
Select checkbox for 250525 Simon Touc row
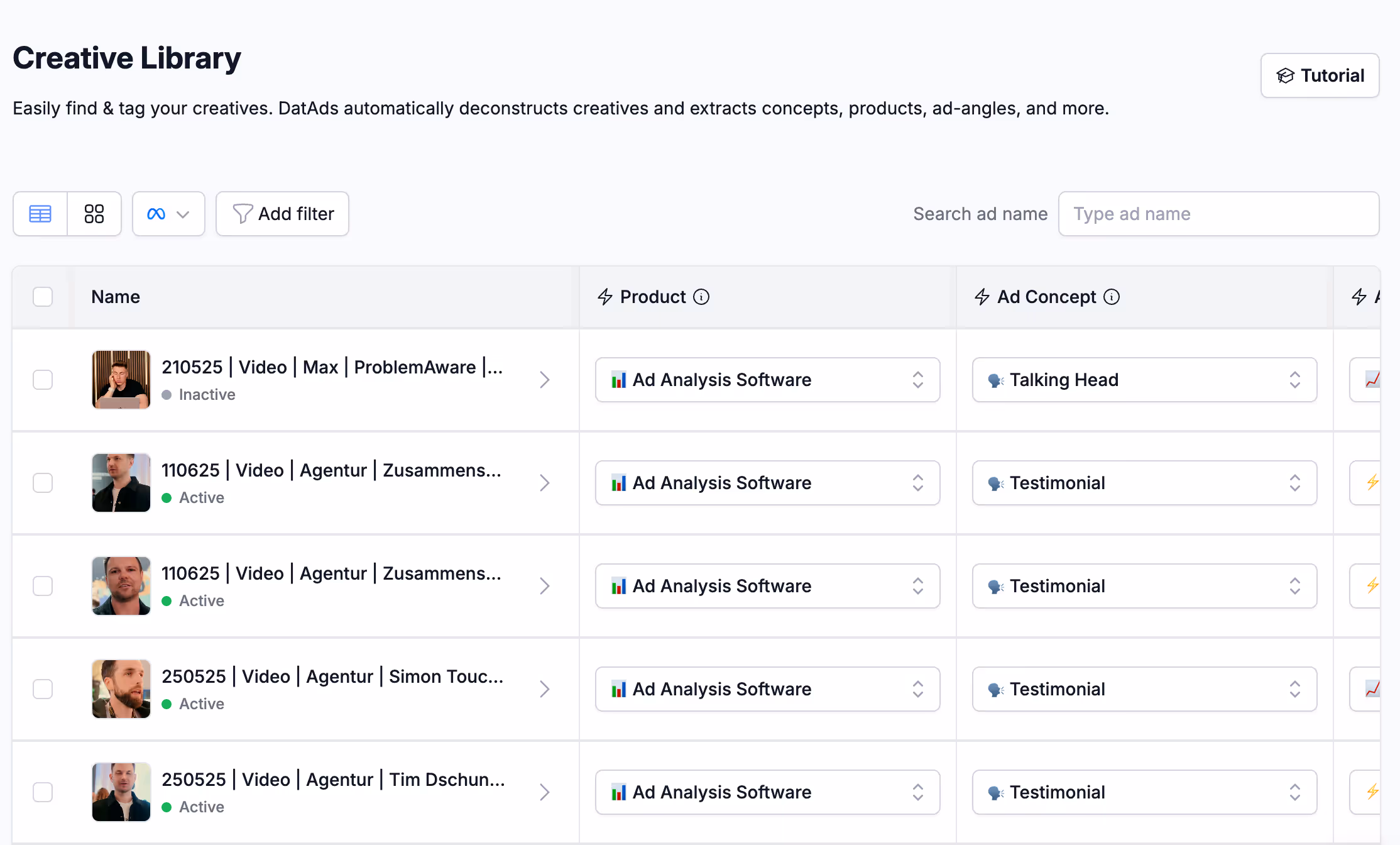tap(43, 689)
